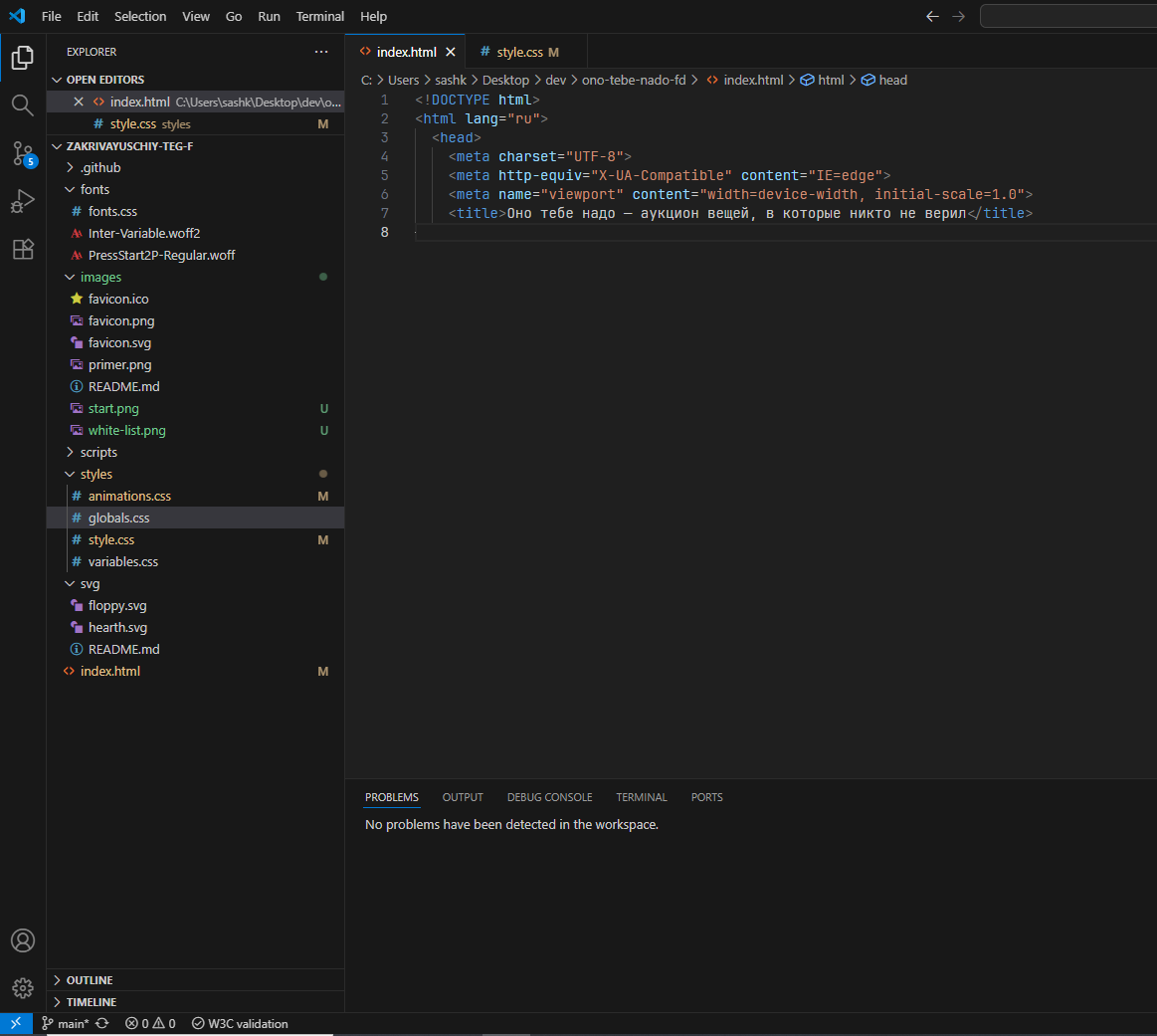Open the Terminal menu
Screen dimensions: 1157x1036
point(319,16)
